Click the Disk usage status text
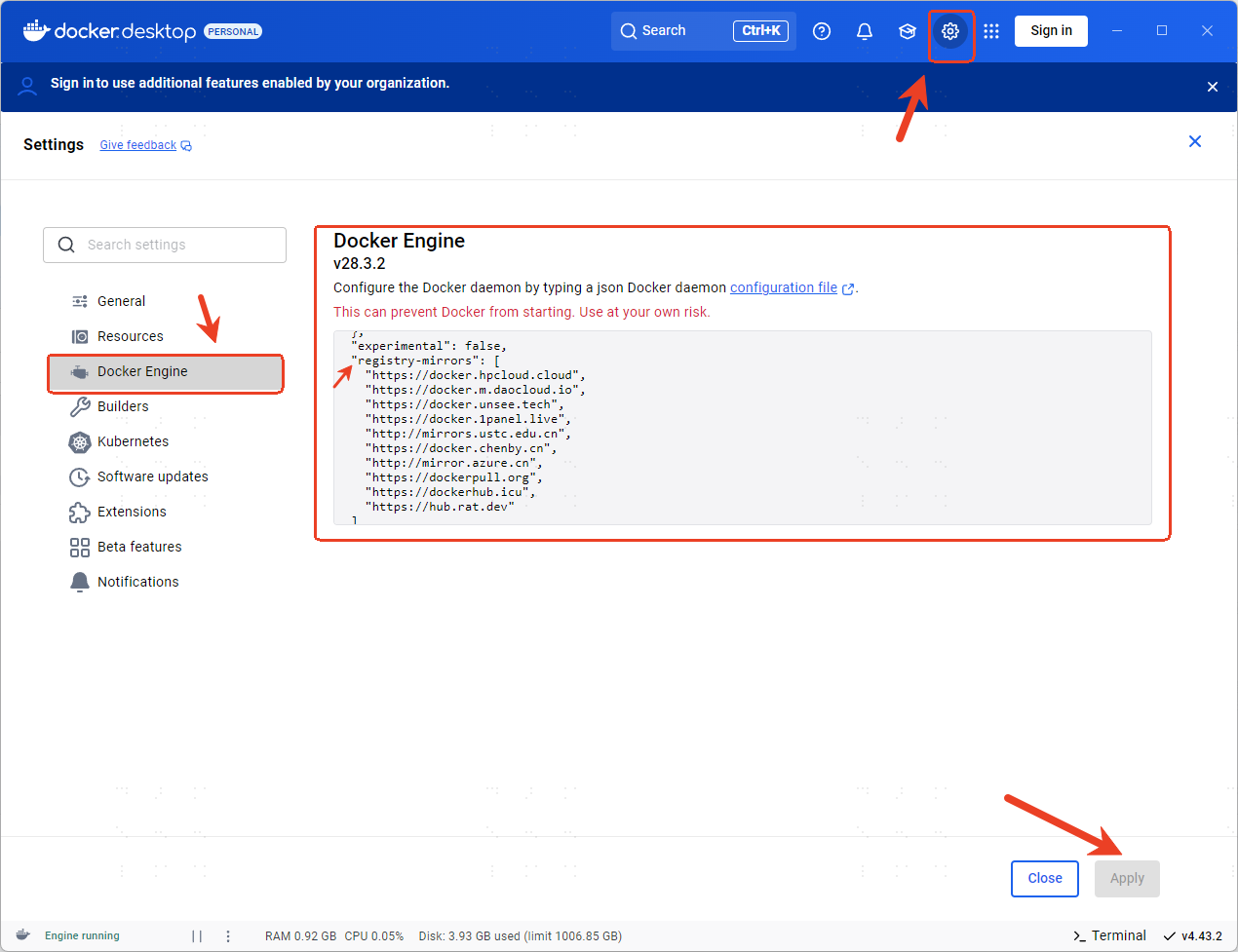The width and height of the screenshot is (1238, 952). coord(521,936)
